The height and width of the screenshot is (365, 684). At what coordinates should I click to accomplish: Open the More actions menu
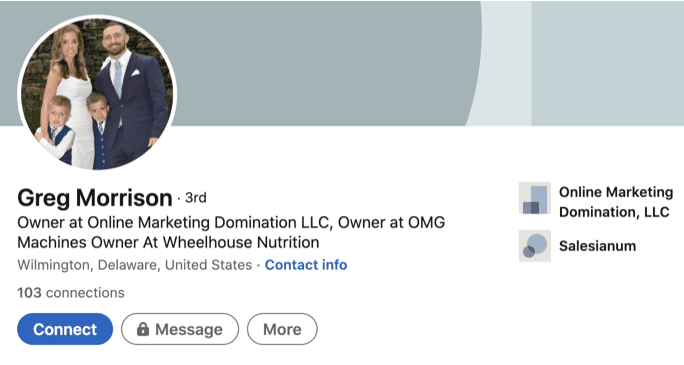coord(282,329)
